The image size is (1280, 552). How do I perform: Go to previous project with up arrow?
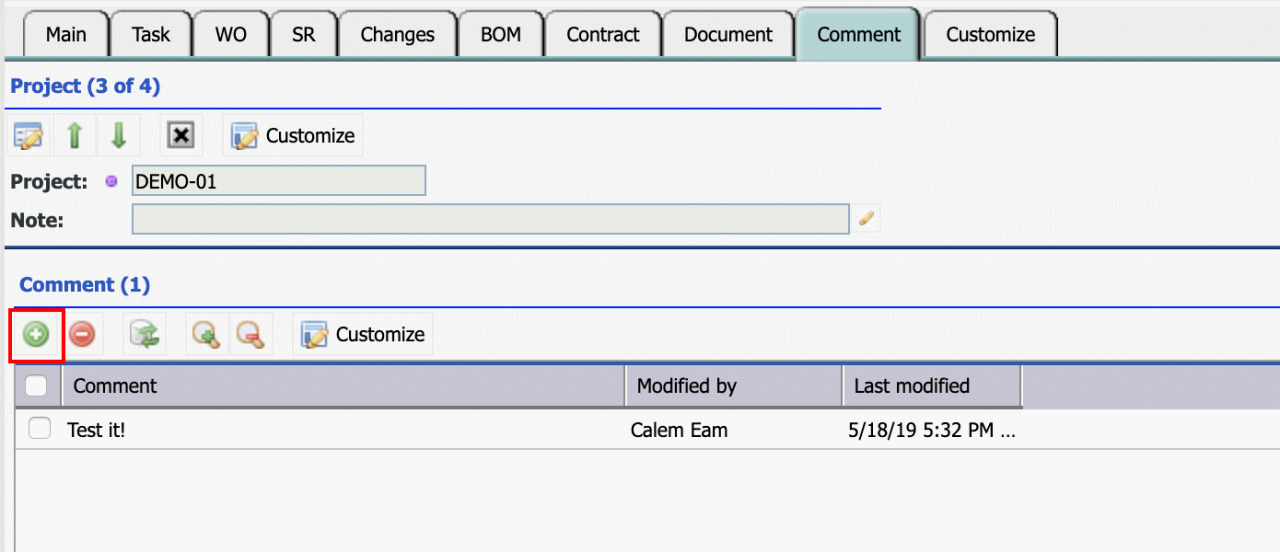click(74, 136)
